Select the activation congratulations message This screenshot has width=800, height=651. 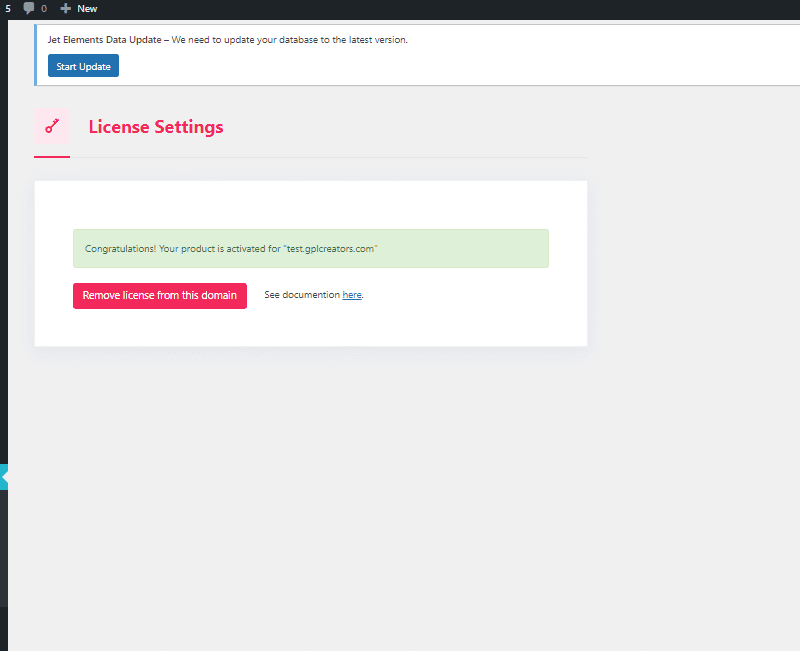coord(231,249)
